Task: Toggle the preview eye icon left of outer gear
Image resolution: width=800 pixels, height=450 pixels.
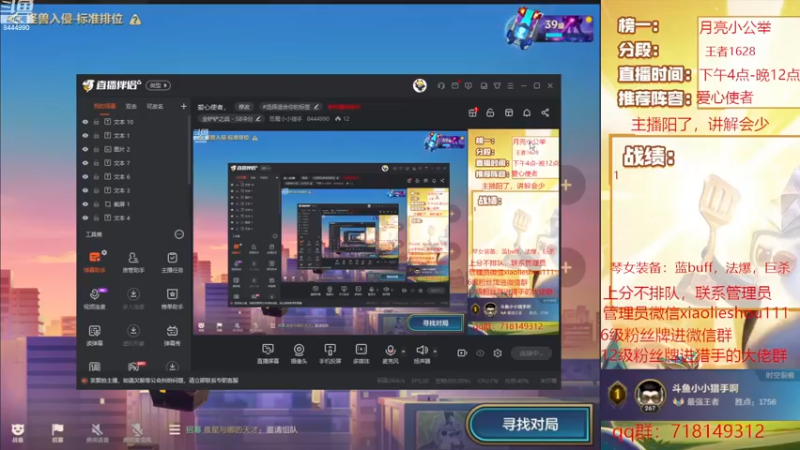Action: 480,353
